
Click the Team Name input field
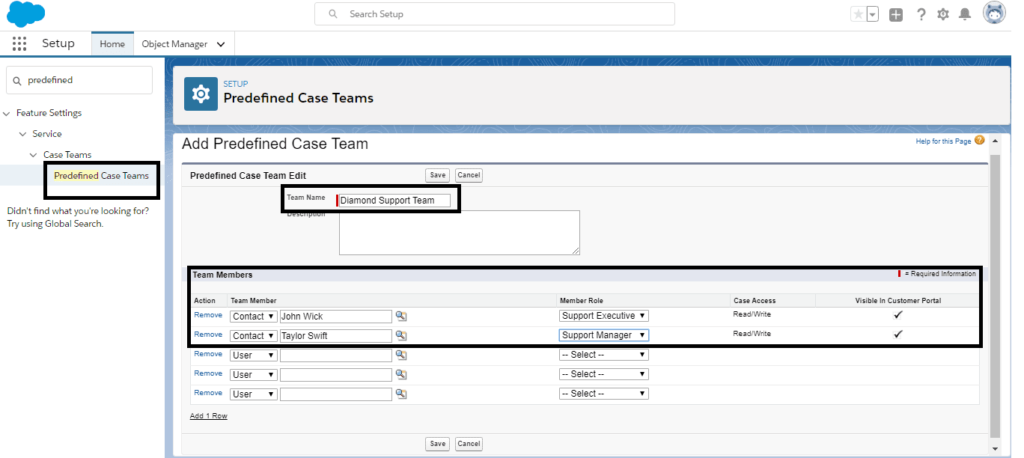(x=394, y=200)
